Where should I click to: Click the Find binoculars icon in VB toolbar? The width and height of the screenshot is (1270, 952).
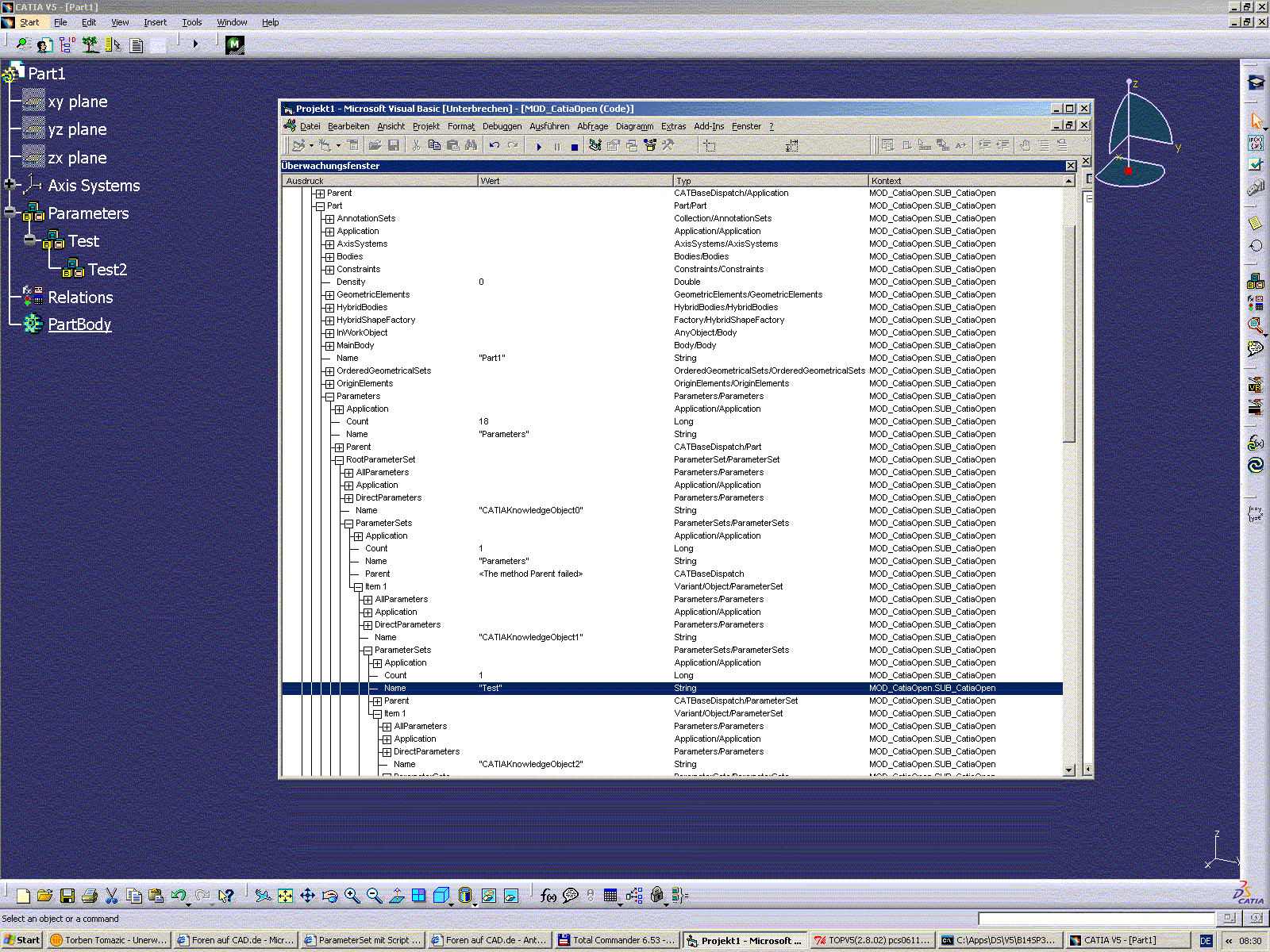[471, 145]
